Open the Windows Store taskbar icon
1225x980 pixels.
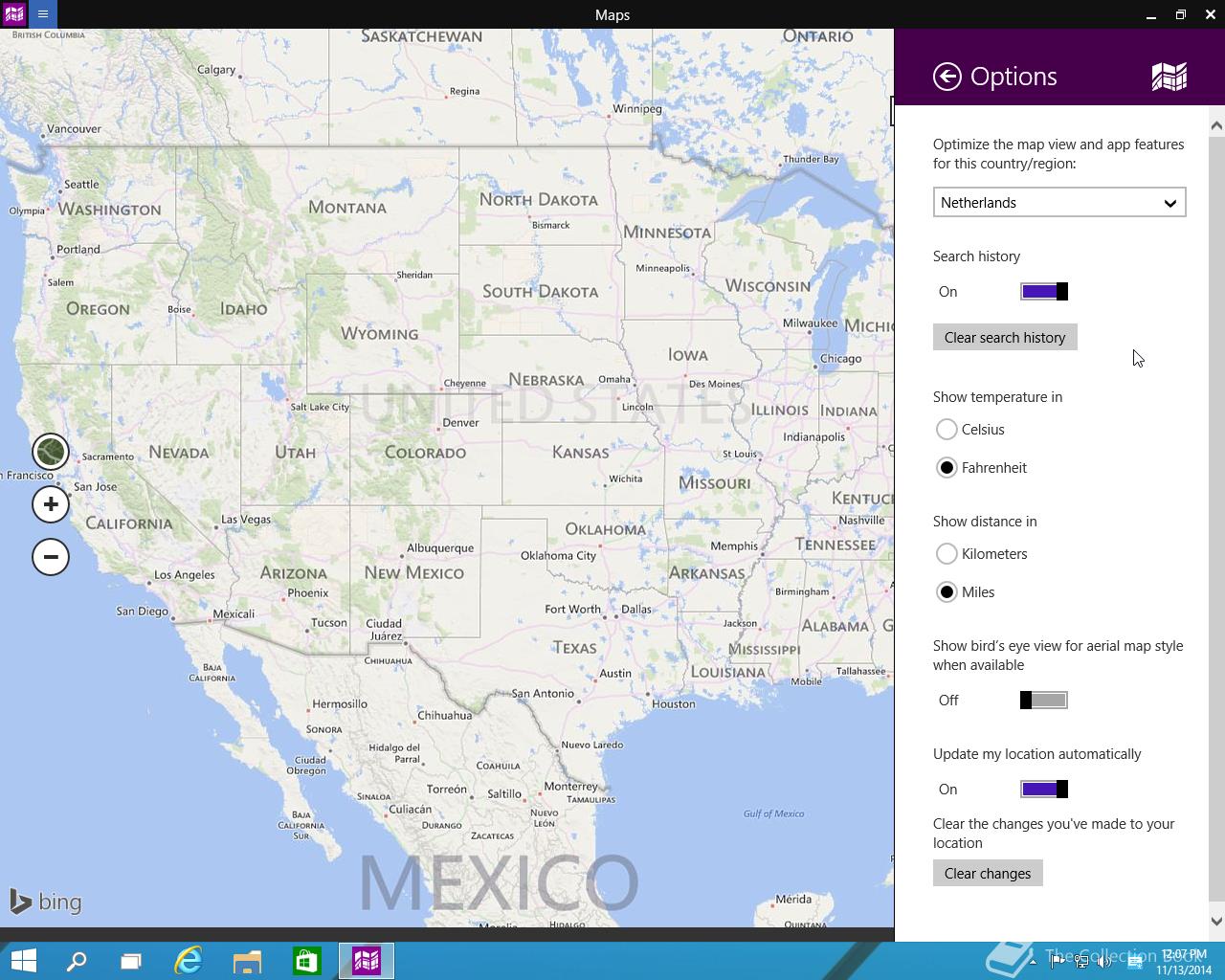306,961
